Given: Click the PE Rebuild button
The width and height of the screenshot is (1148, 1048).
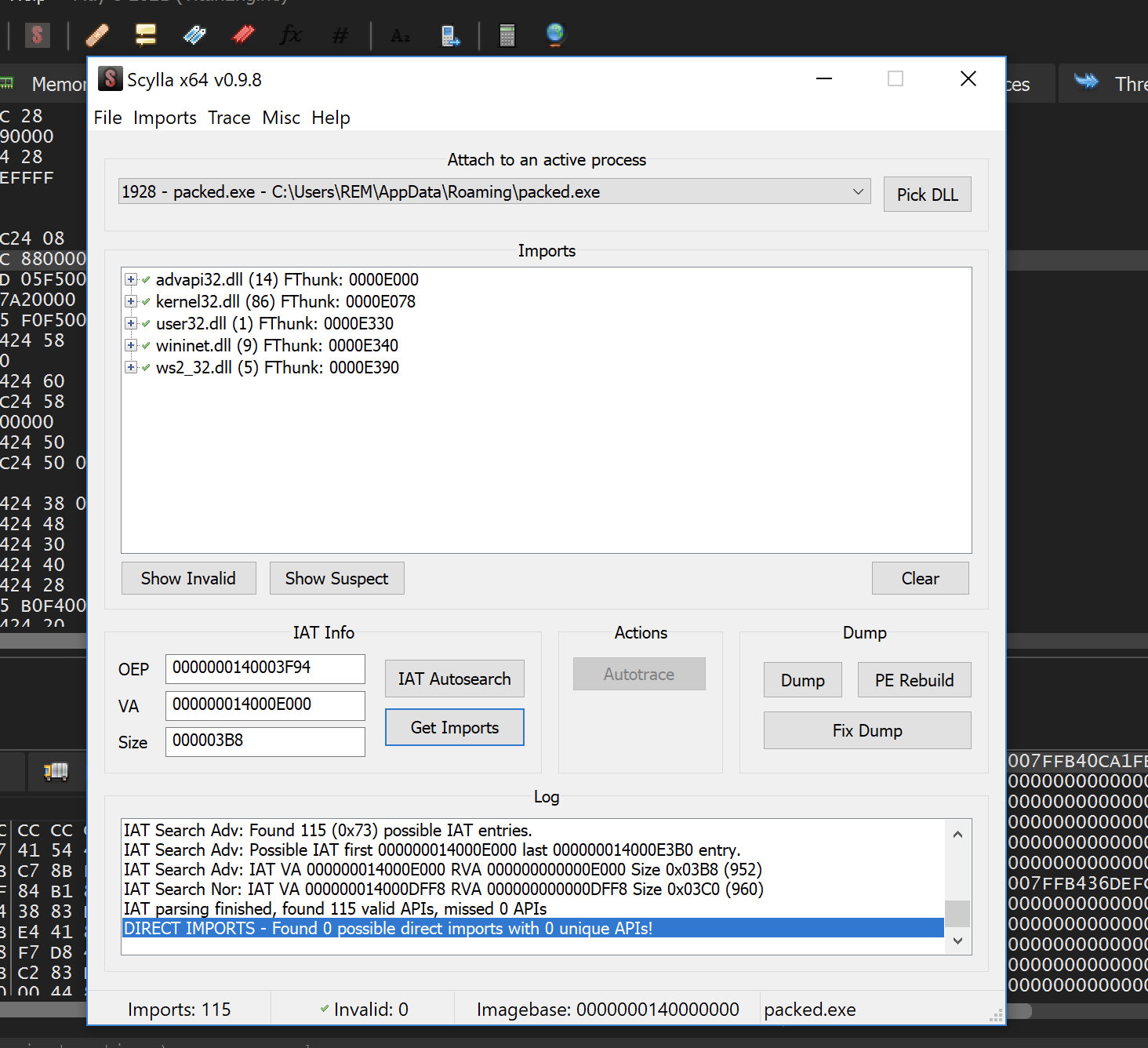Looking at the screenshot, I should [x=914, y=680].
